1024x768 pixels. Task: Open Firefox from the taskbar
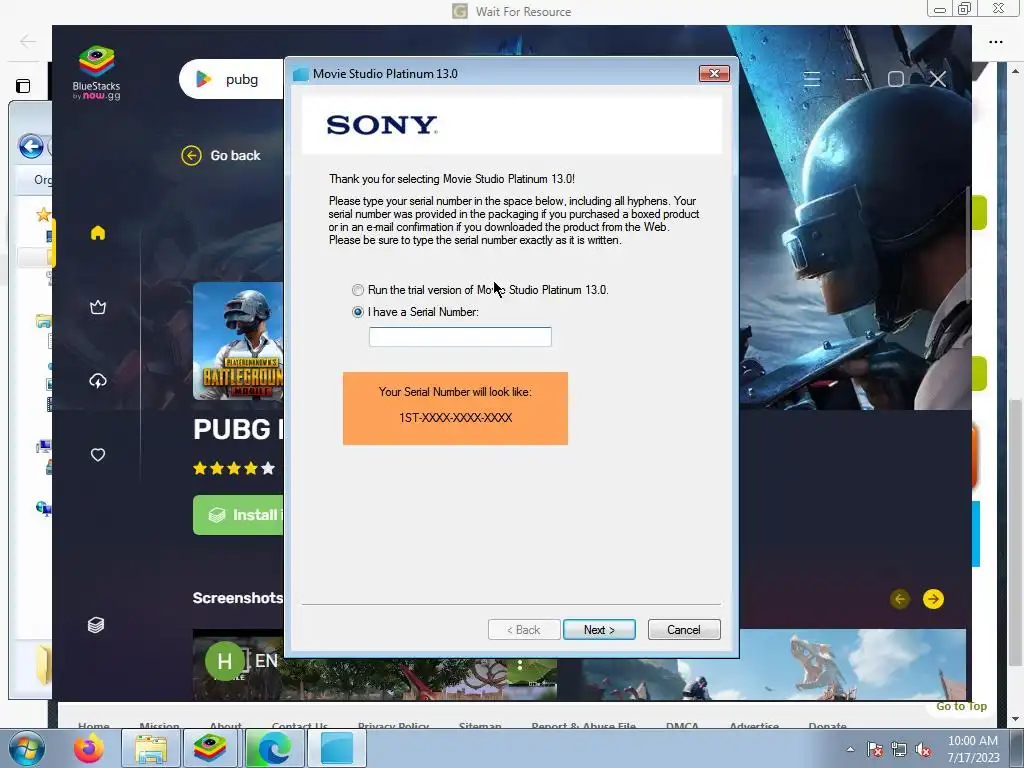(x=89, y=748)
